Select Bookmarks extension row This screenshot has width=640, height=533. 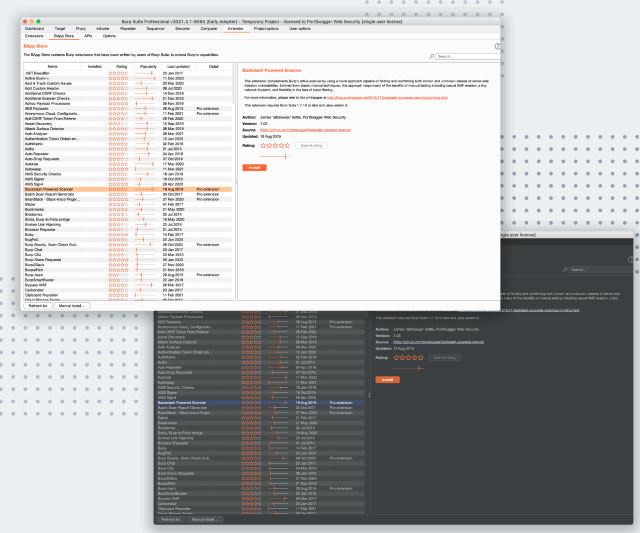point(128,209)
